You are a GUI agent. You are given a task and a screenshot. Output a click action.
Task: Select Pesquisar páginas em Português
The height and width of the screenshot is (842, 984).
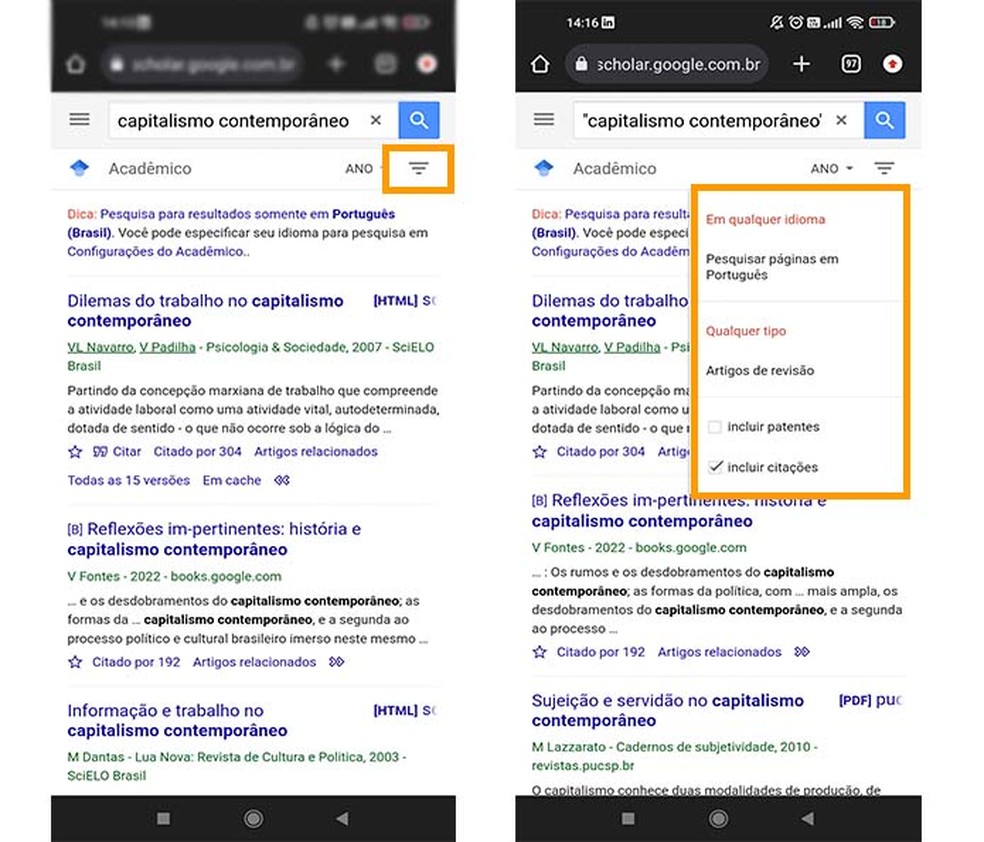click(x=772, y=267)
